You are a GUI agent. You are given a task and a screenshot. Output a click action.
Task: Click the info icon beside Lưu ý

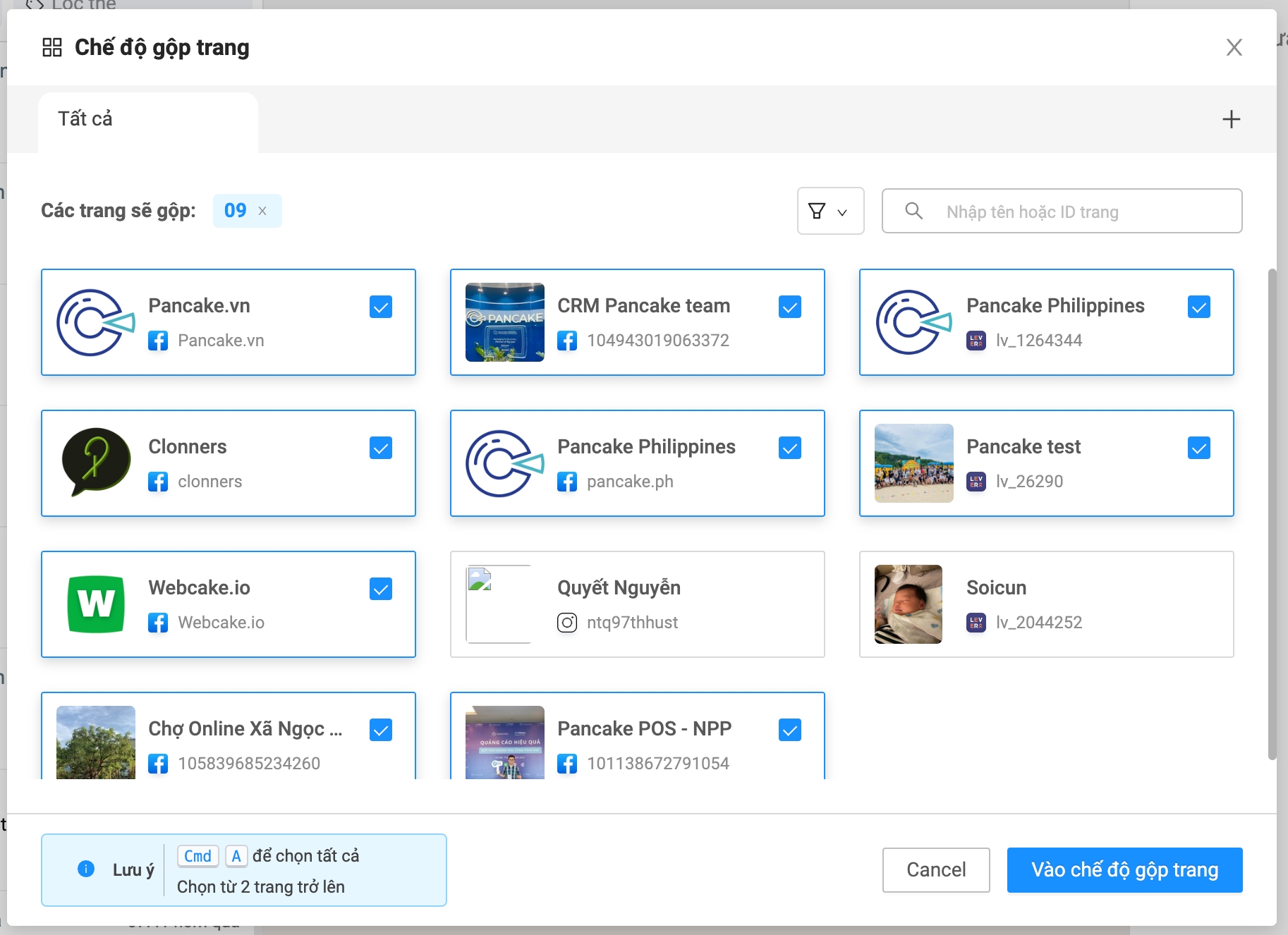coord(86,869)
